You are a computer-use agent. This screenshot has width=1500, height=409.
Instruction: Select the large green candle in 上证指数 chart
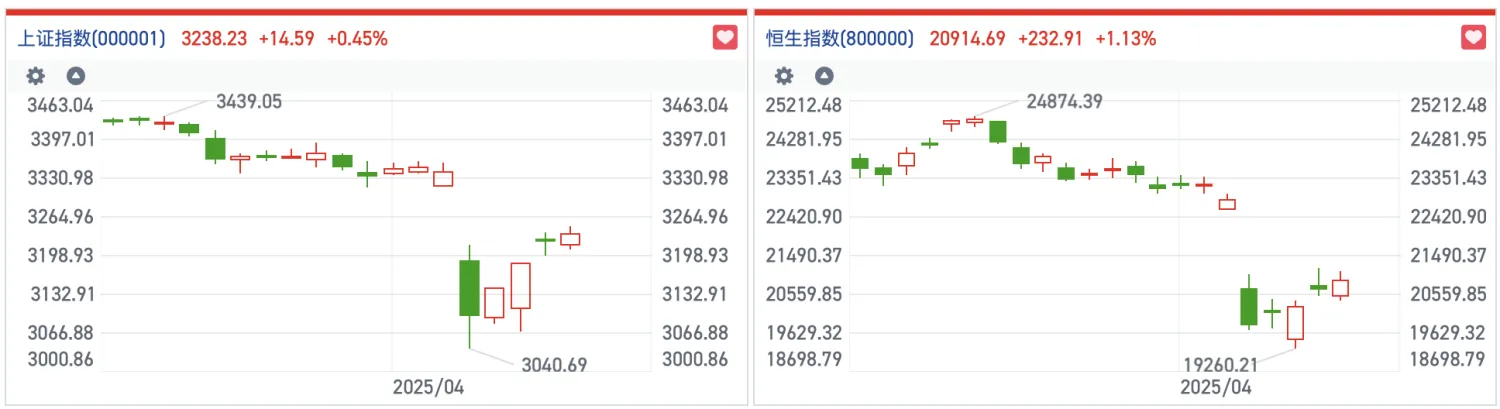(x=469, y=288)
